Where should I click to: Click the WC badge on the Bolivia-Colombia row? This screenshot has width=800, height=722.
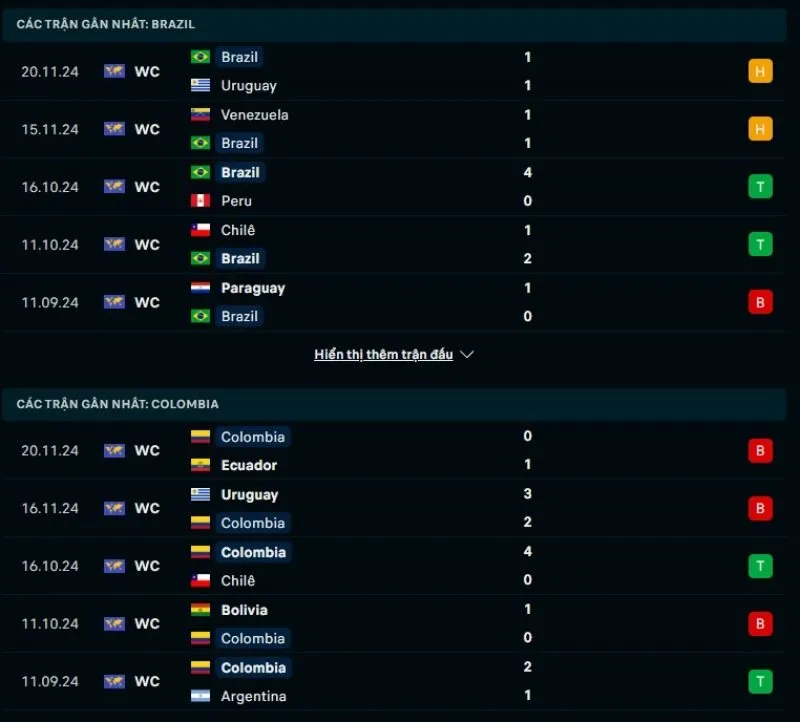pos(133,623)
